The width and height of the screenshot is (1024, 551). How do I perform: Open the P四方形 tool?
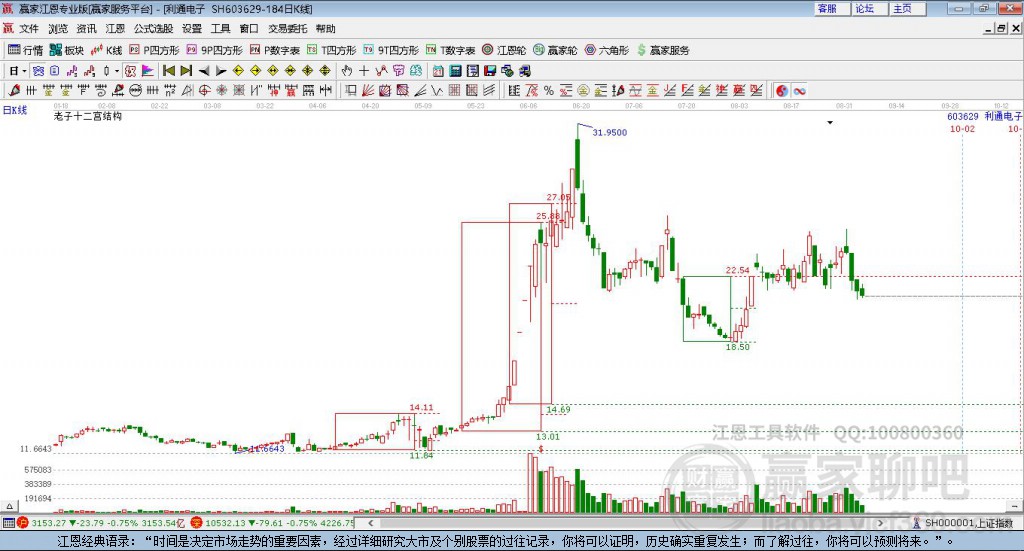coord(154,50)
